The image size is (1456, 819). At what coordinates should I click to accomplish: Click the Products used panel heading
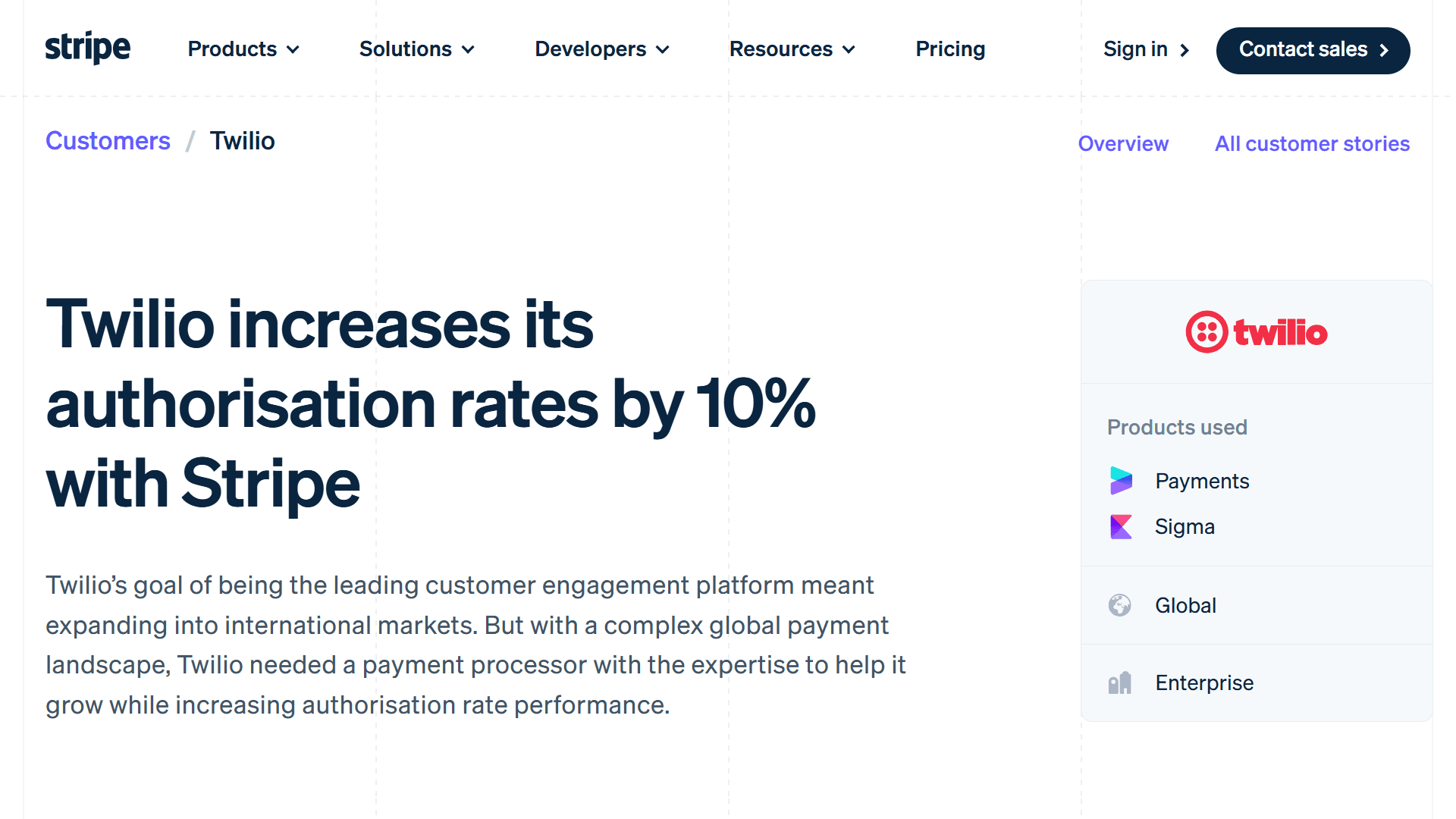(x=1177, y=427)
